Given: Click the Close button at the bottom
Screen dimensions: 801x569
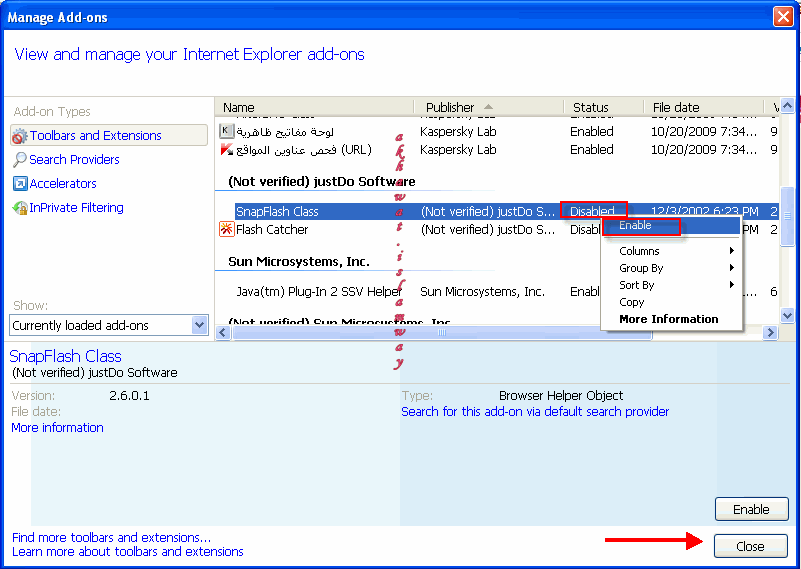Looking at the screenshot, I should point(750,546).
